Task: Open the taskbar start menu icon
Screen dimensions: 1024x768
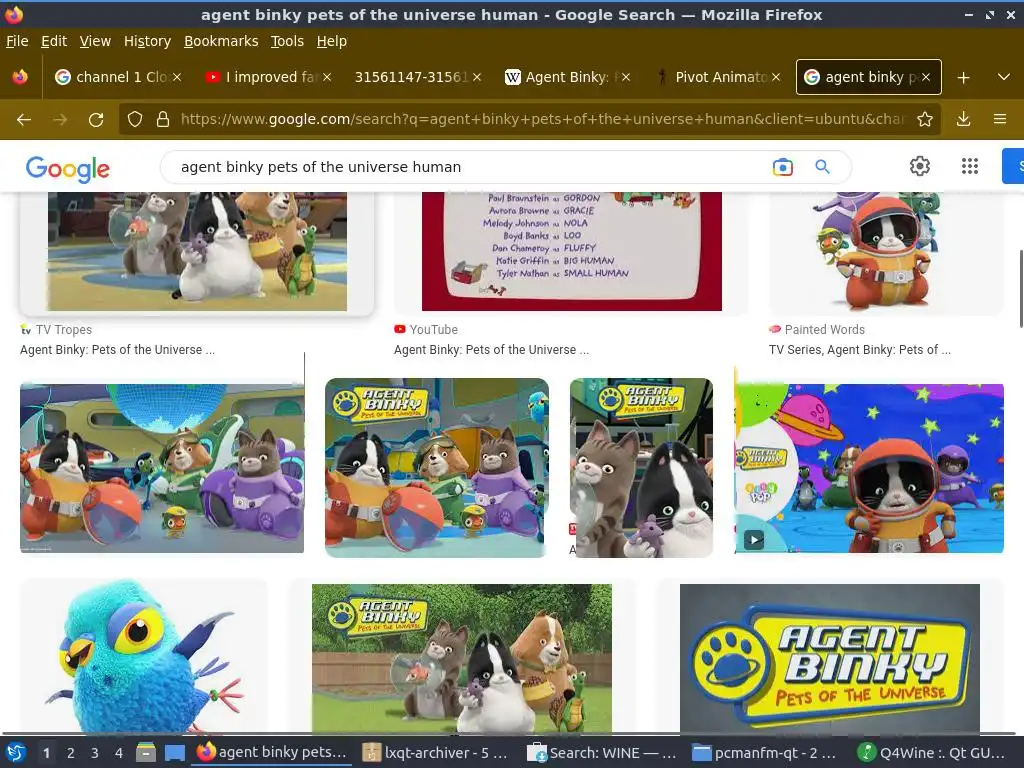Action: point(16,753)
